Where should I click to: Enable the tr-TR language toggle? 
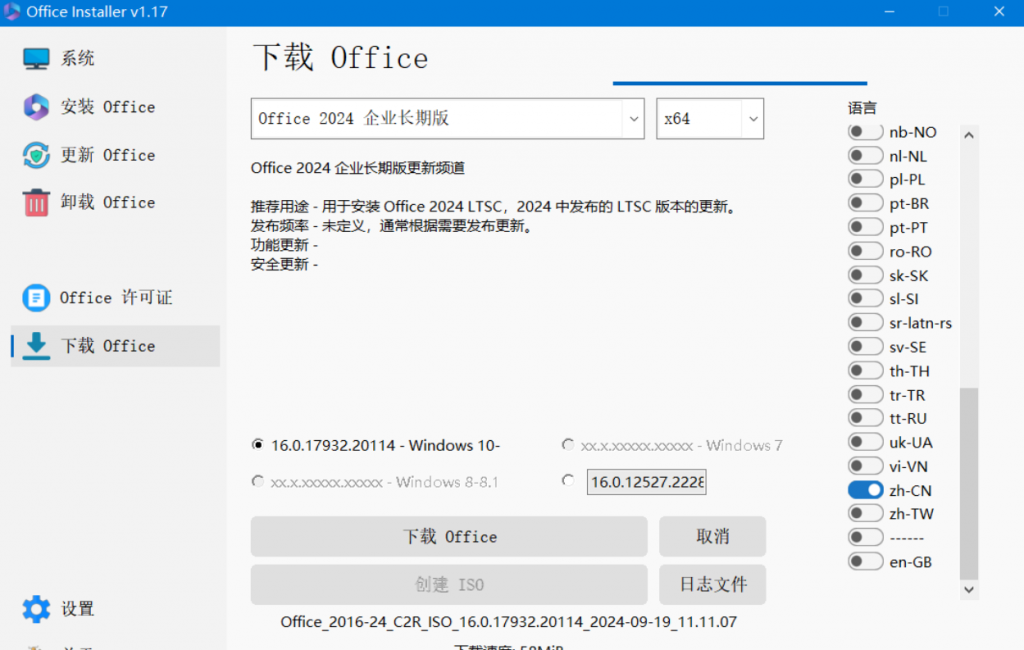(865, 395)
